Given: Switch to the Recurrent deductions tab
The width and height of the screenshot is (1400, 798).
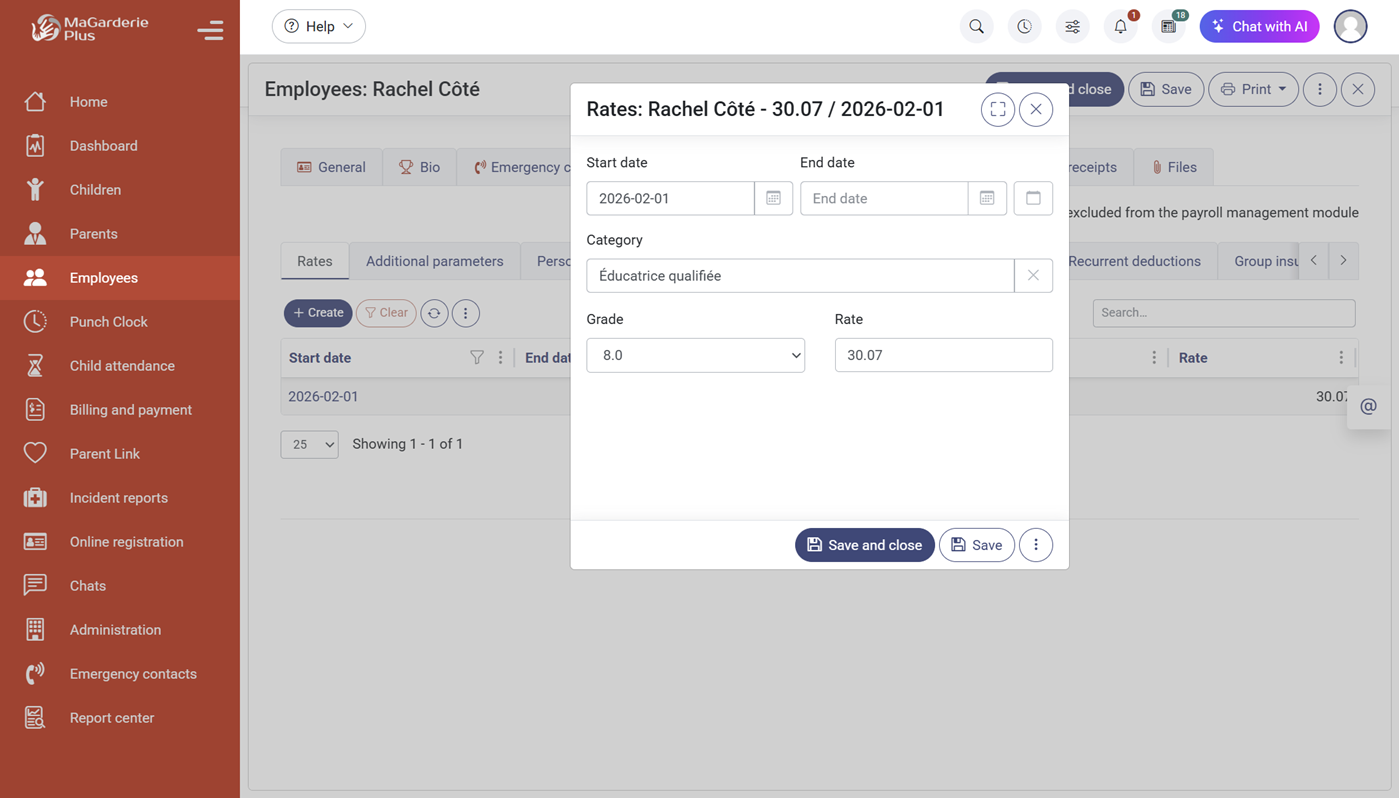Looking at the screenshot, I should click(x=1134, y=261).
